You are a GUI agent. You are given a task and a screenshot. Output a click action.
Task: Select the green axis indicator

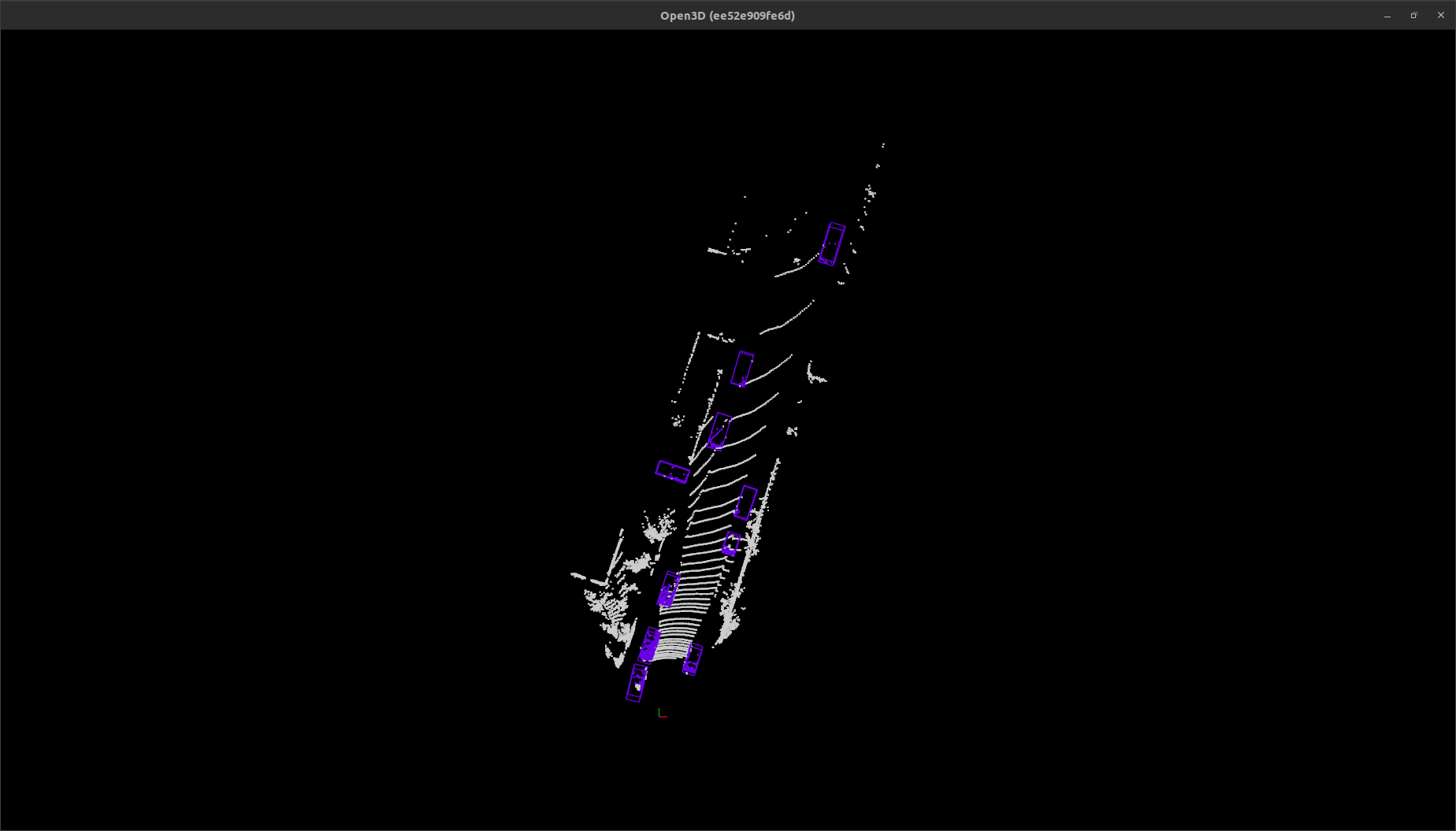659,711
